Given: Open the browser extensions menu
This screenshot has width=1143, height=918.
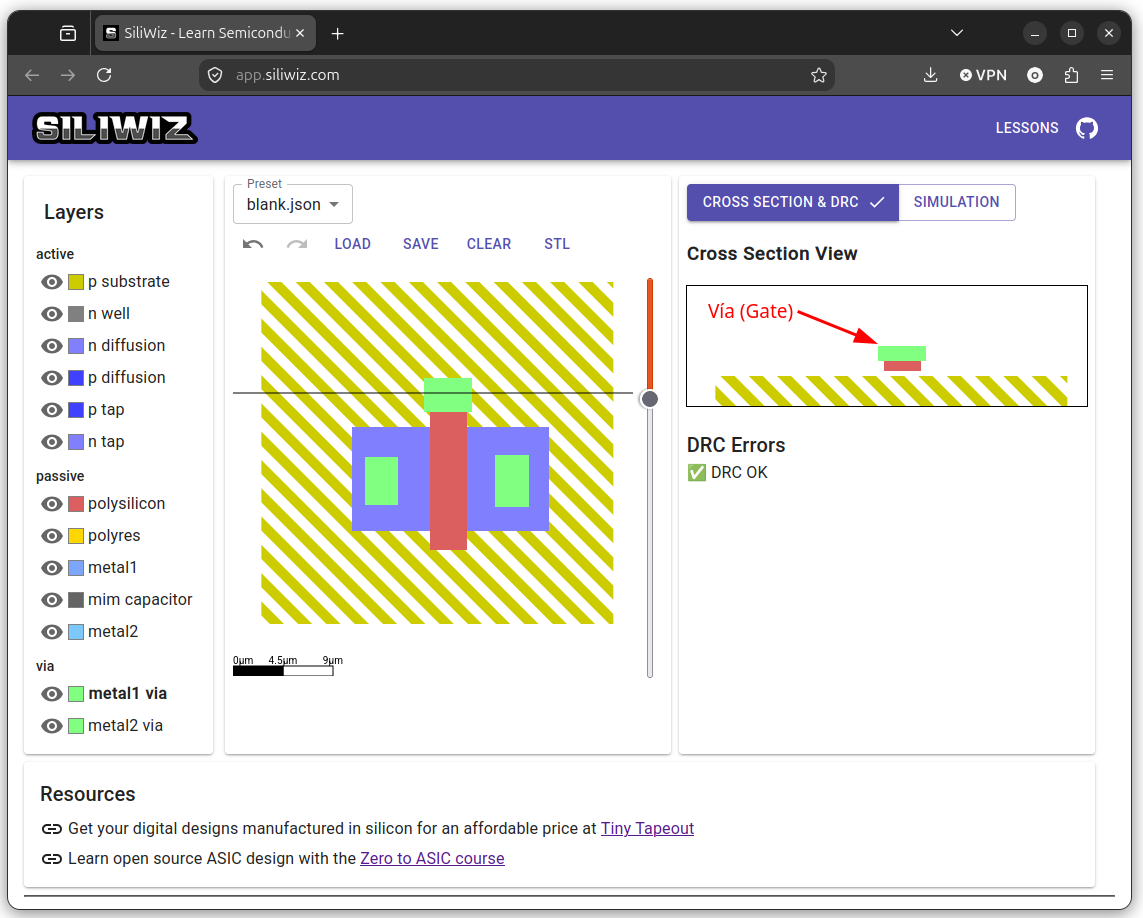Looking at the screenshot, I should pyautogui.click(x=1071, y=75).
